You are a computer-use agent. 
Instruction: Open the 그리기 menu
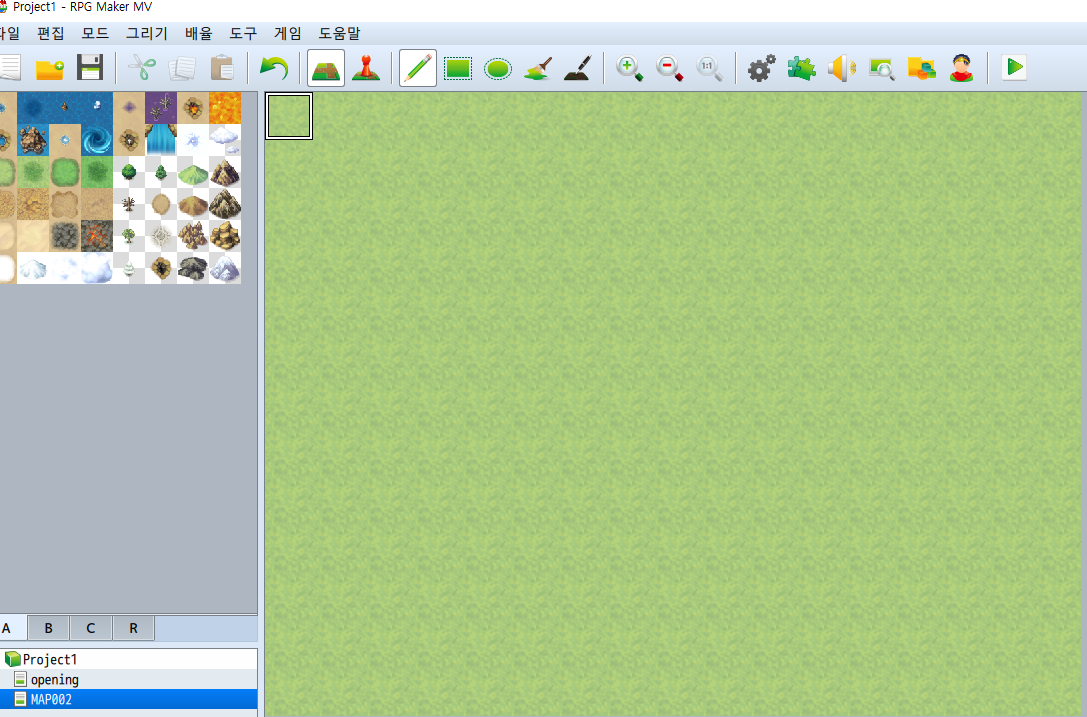tap(147, 33)
